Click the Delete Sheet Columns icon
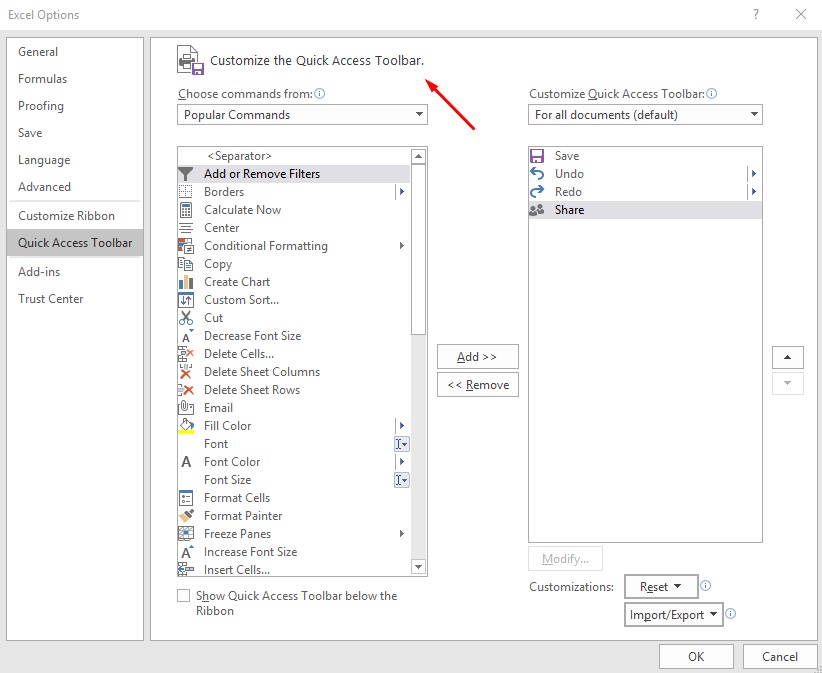The width and height of the screenshot is (822, 673). 186,372
